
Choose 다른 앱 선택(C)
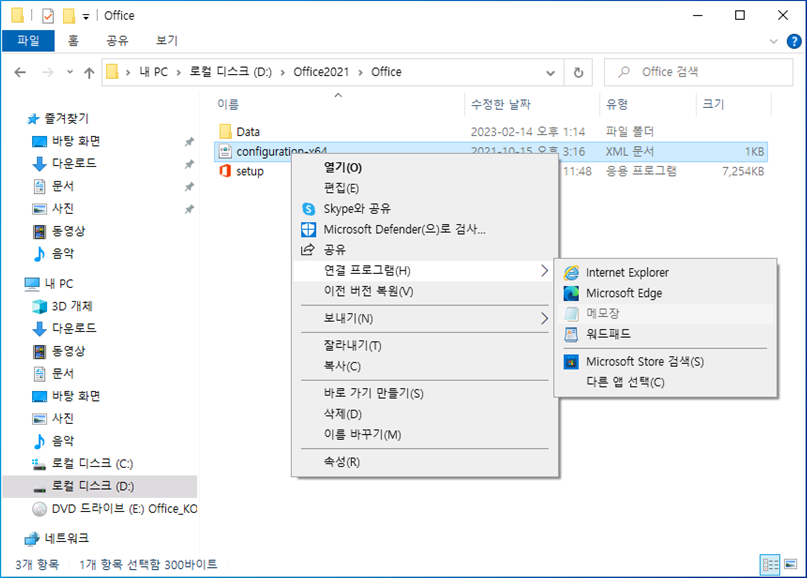tap(665, 382)
